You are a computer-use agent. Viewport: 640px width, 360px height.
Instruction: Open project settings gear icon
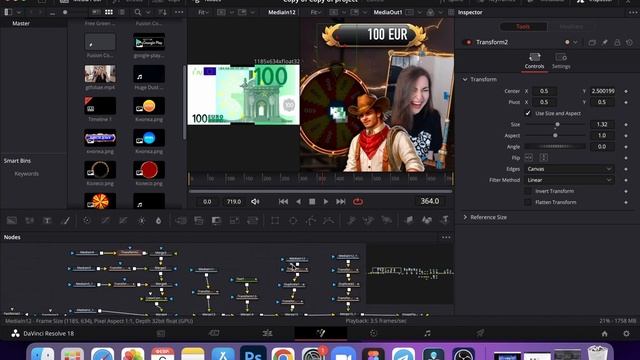click(626, 333)
